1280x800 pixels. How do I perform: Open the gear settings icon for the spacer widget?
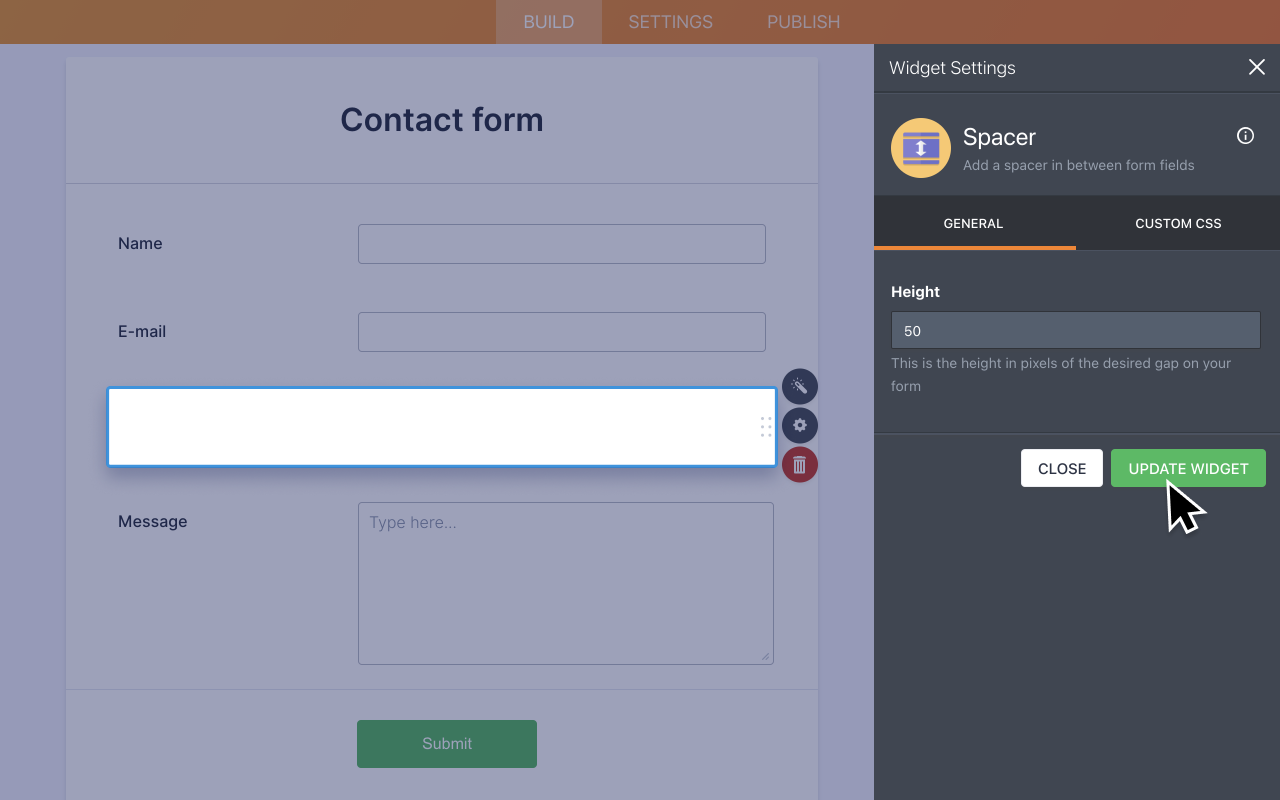799,425
